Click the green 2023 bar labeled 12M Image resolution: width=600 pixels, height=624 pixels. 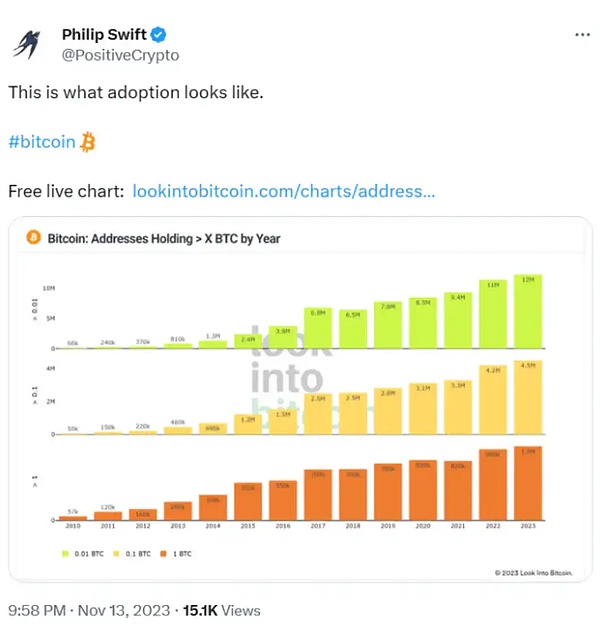pos(528,312)
